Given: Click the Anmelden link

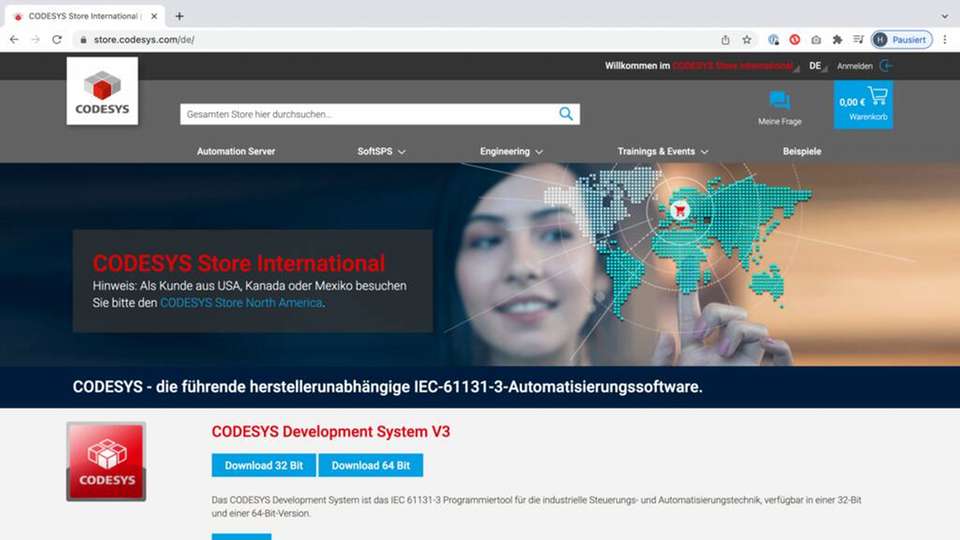Looking at the screenshot, I should click(x=854, y=66).
